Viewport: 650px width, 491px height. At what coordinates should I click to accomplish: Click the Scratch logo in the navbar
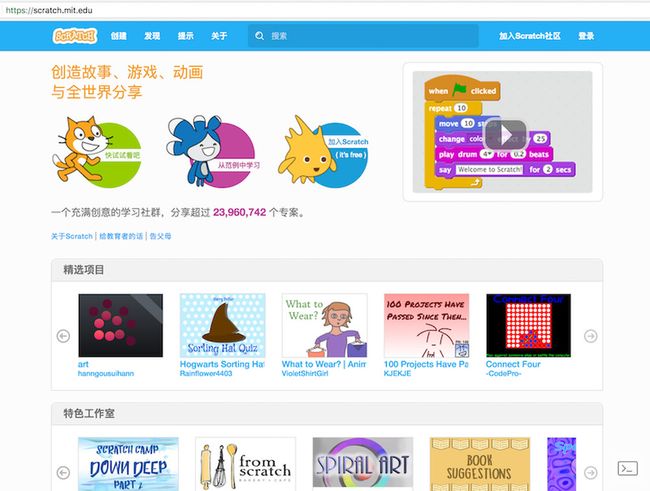click(x=75, y=36)
